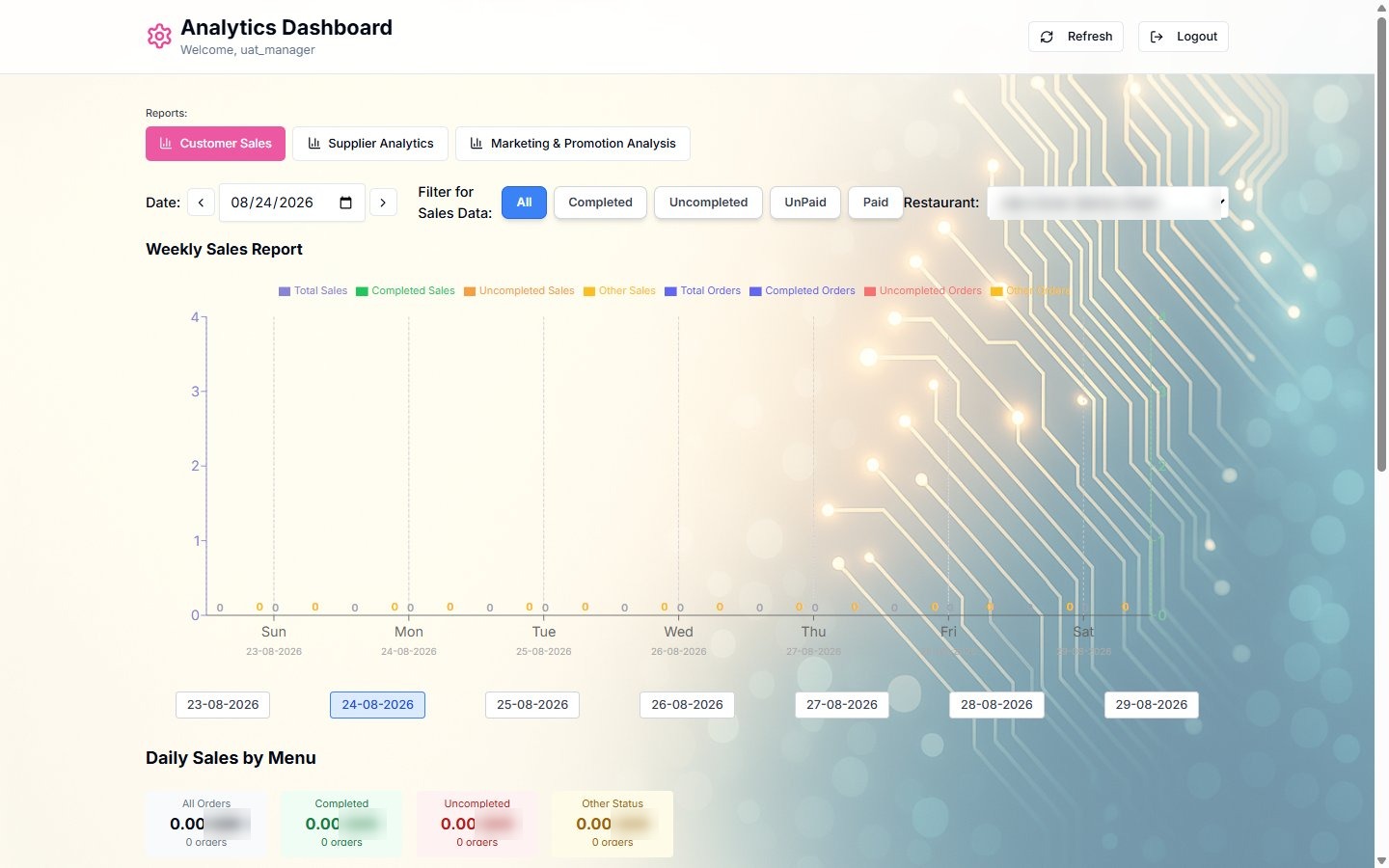
Task: Switch to the Customer Sales report
Action: 215,144
